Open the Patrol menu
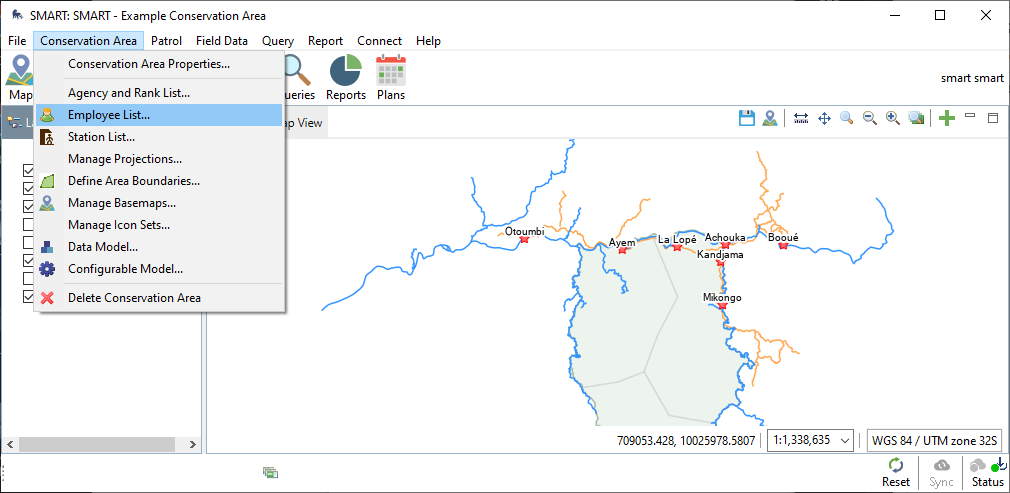This screenshot has width=1010, height=493. point(166,41)
